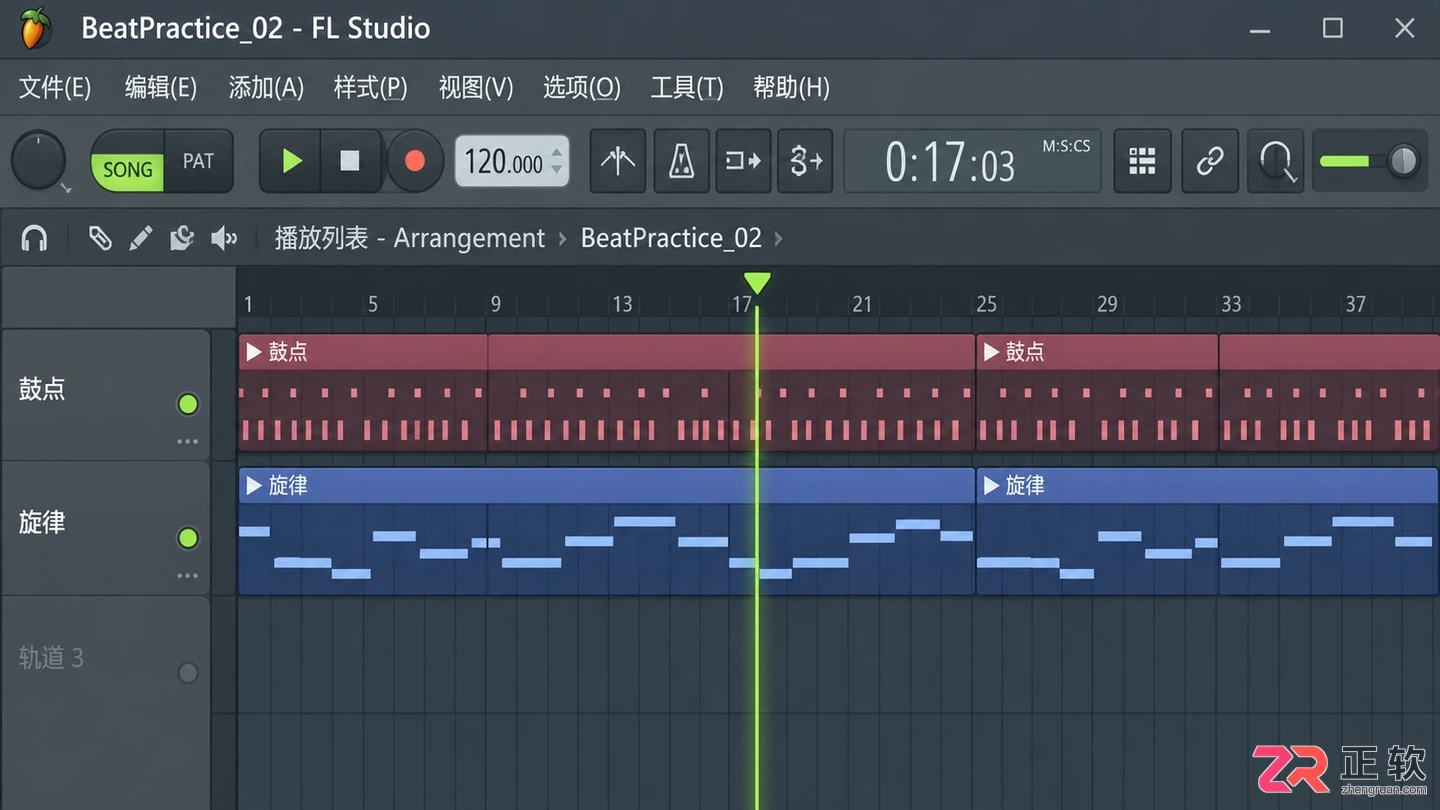Image resolution: width=1440 pixels, height=810 pixels.
Task: Click bar 9 on the timeline ruler
Action: [495, 304]
